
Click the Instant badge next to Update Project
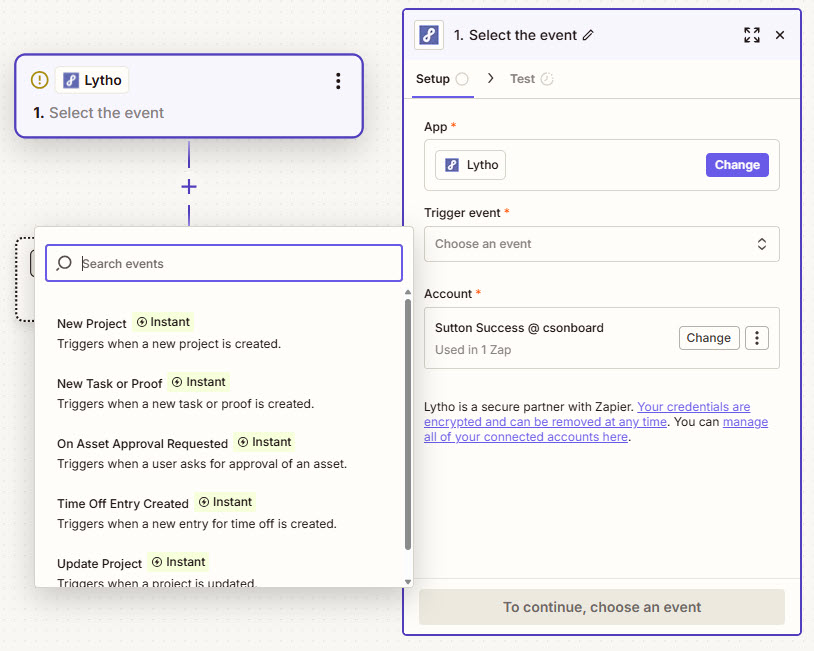pos(178,562)
